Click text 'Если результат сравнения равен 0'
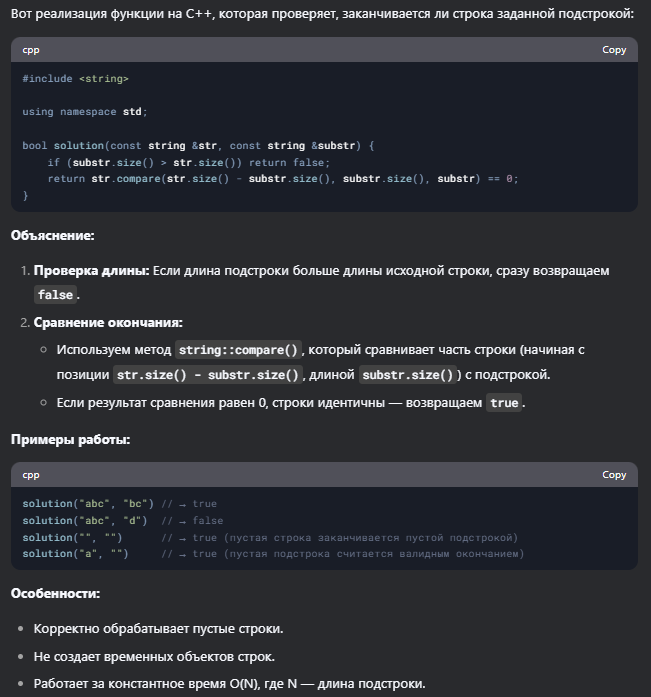The width and height of the screenshot is (651, 697). [162, 403]
